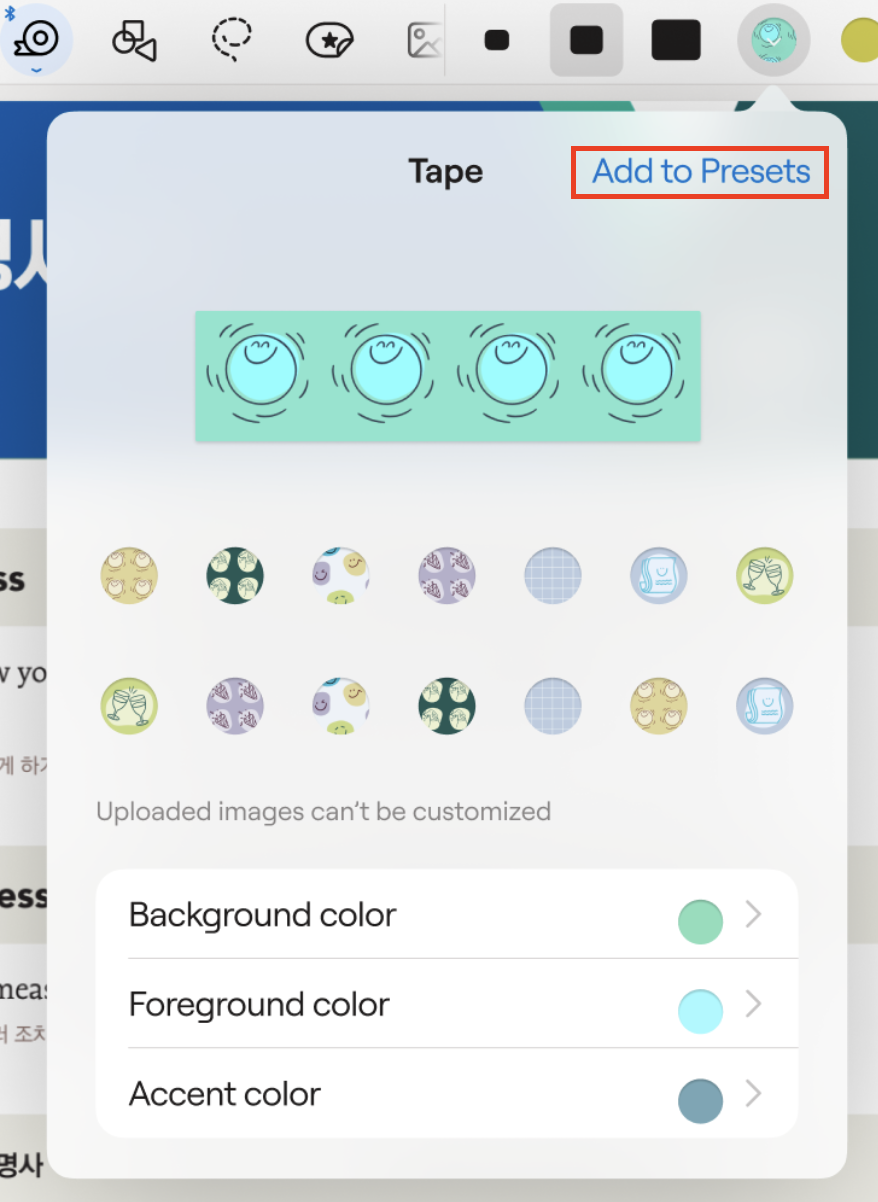Choose the strawberry pattern in second row
This screenshot has height=1202, width=878.
[x=235, y=704]
